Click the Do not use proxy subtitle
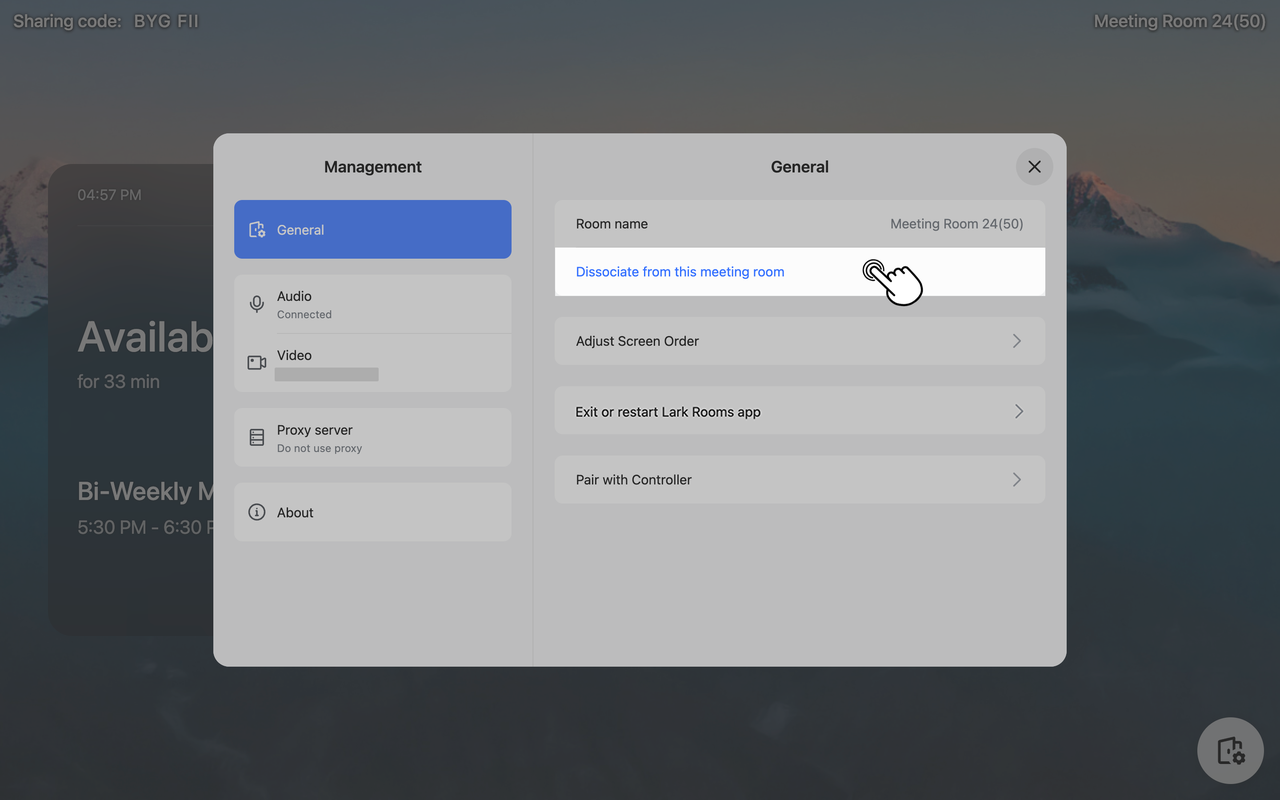The width and height of the screenshot is (1280, 800). pos(319,448)
